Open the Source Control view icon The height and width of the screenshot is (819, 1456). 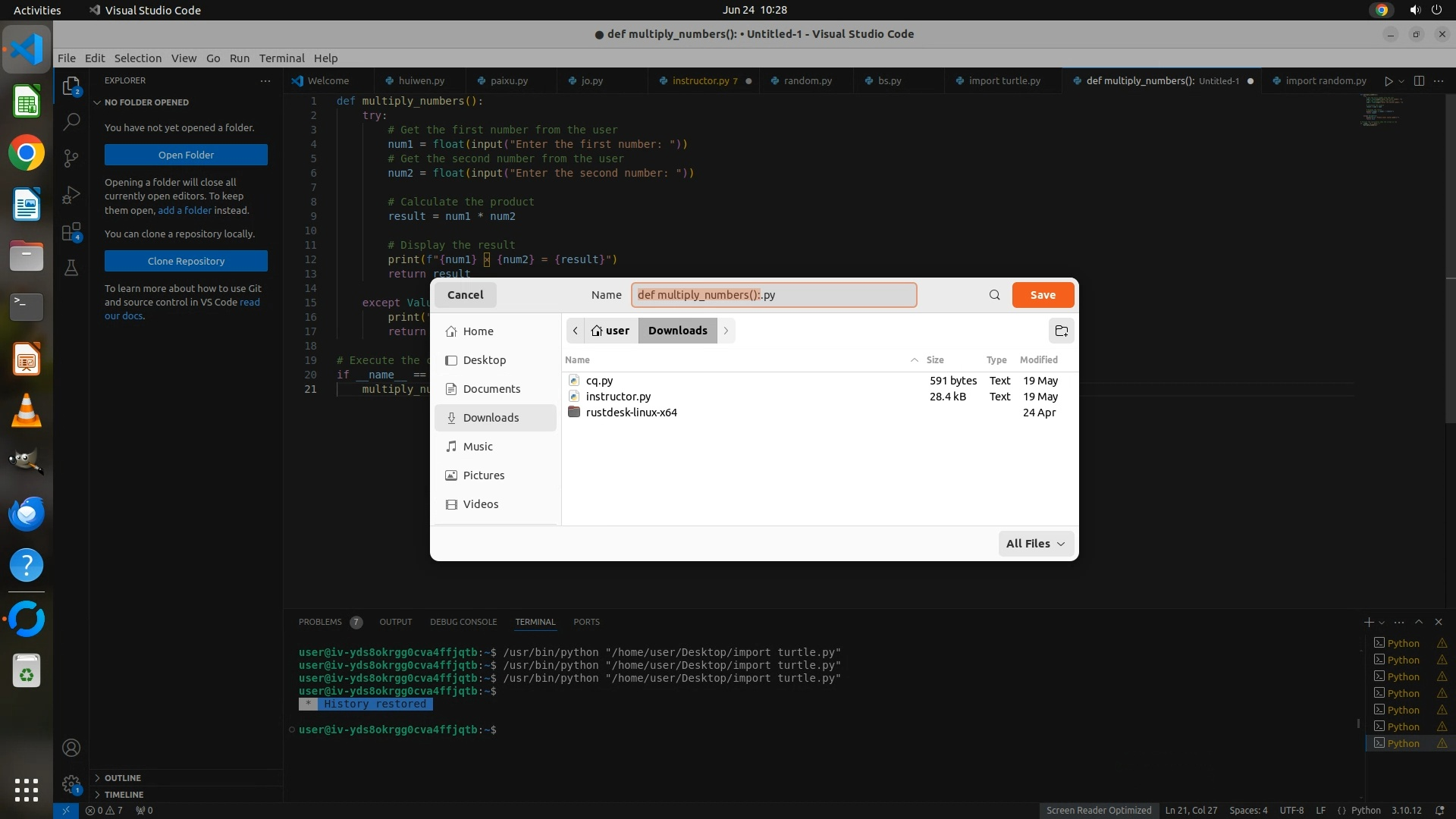(x=71, y=158)
